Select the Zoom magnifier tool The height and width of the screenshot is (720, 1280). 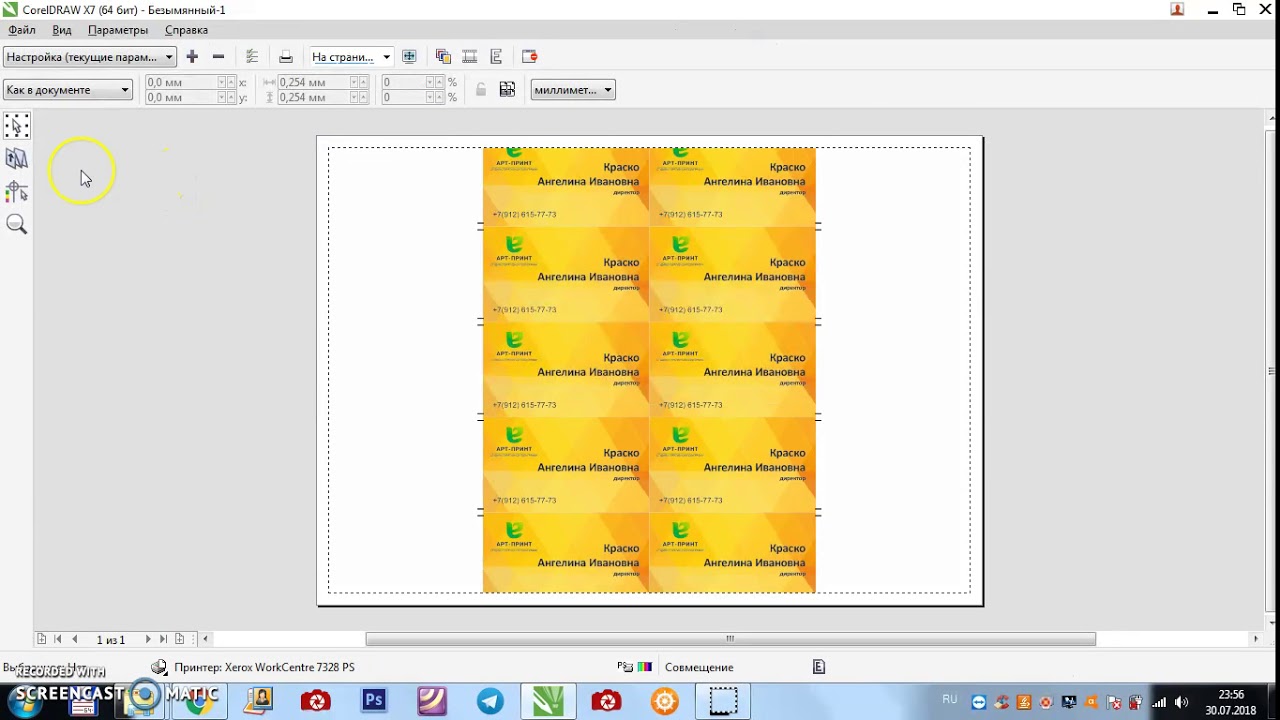[x=17, y=224]
